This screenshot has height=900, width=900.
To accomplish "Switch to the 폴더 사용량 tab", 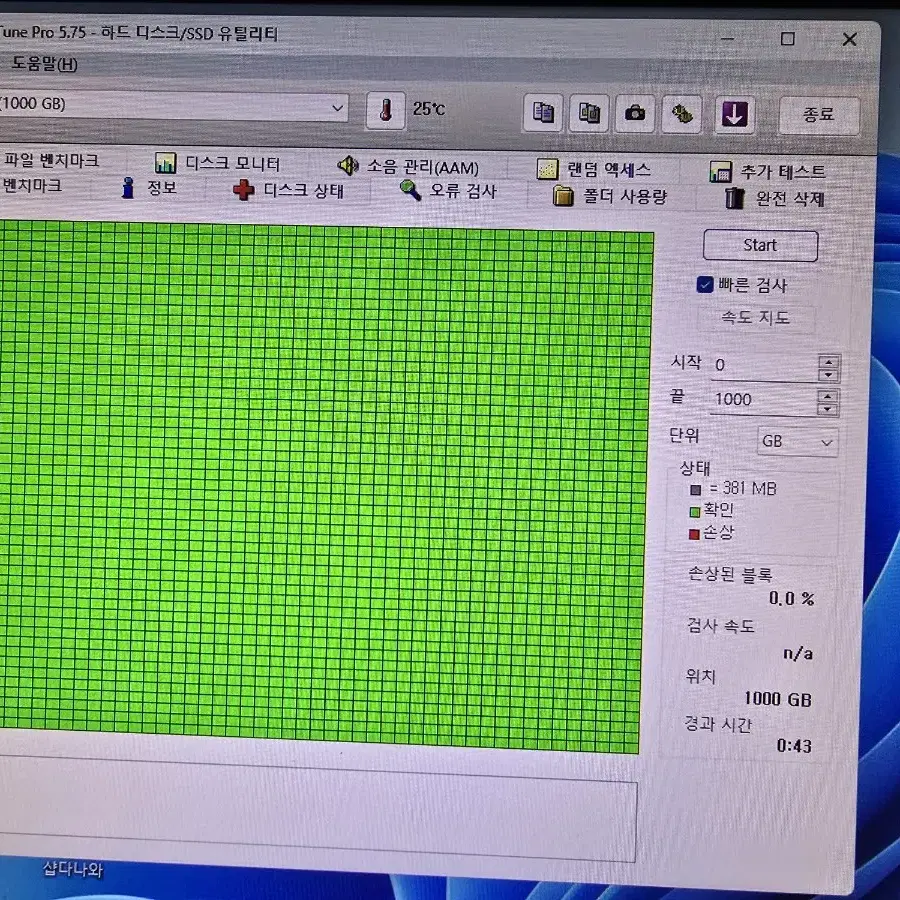I will (610, 196).
